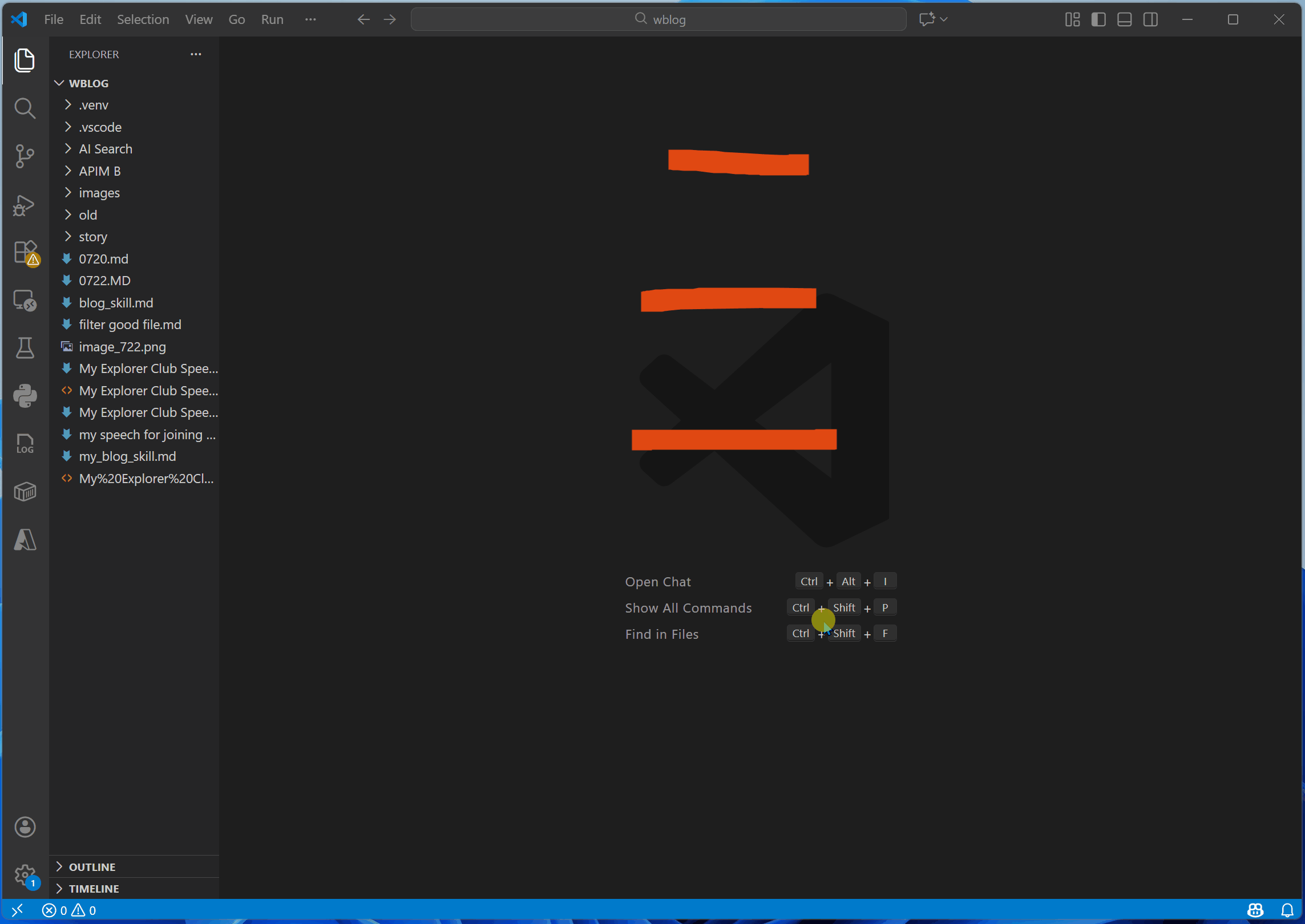Open the file 0720.md
The height and width of the screenshot is (924, 1305).
click(134, 259)
